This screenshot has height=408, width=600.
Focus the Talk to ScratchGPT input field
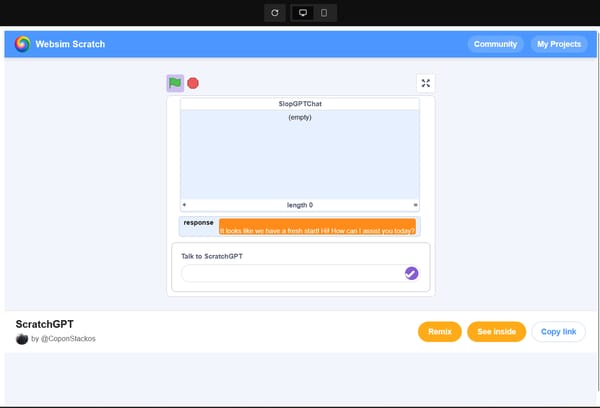click(300, 273)
